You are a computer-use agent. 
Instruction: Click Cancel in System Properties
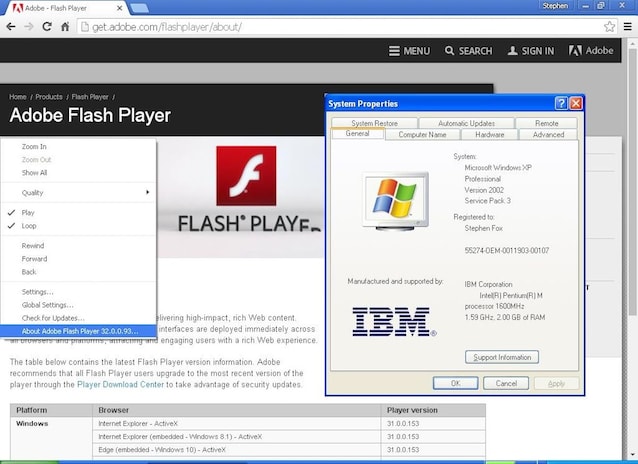(506, 383)
